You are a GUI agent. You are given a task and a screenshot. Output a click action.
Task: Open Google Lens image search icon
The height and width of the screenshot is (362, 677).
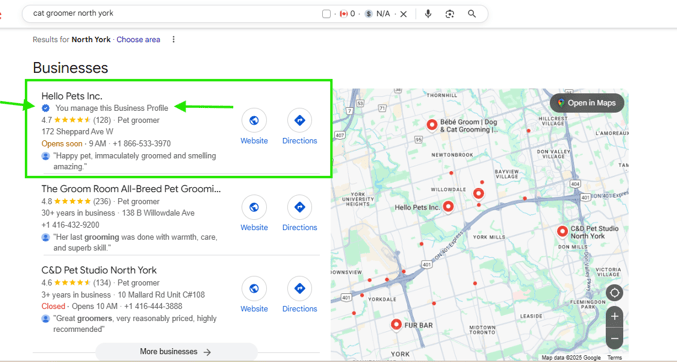click(449, 14)
